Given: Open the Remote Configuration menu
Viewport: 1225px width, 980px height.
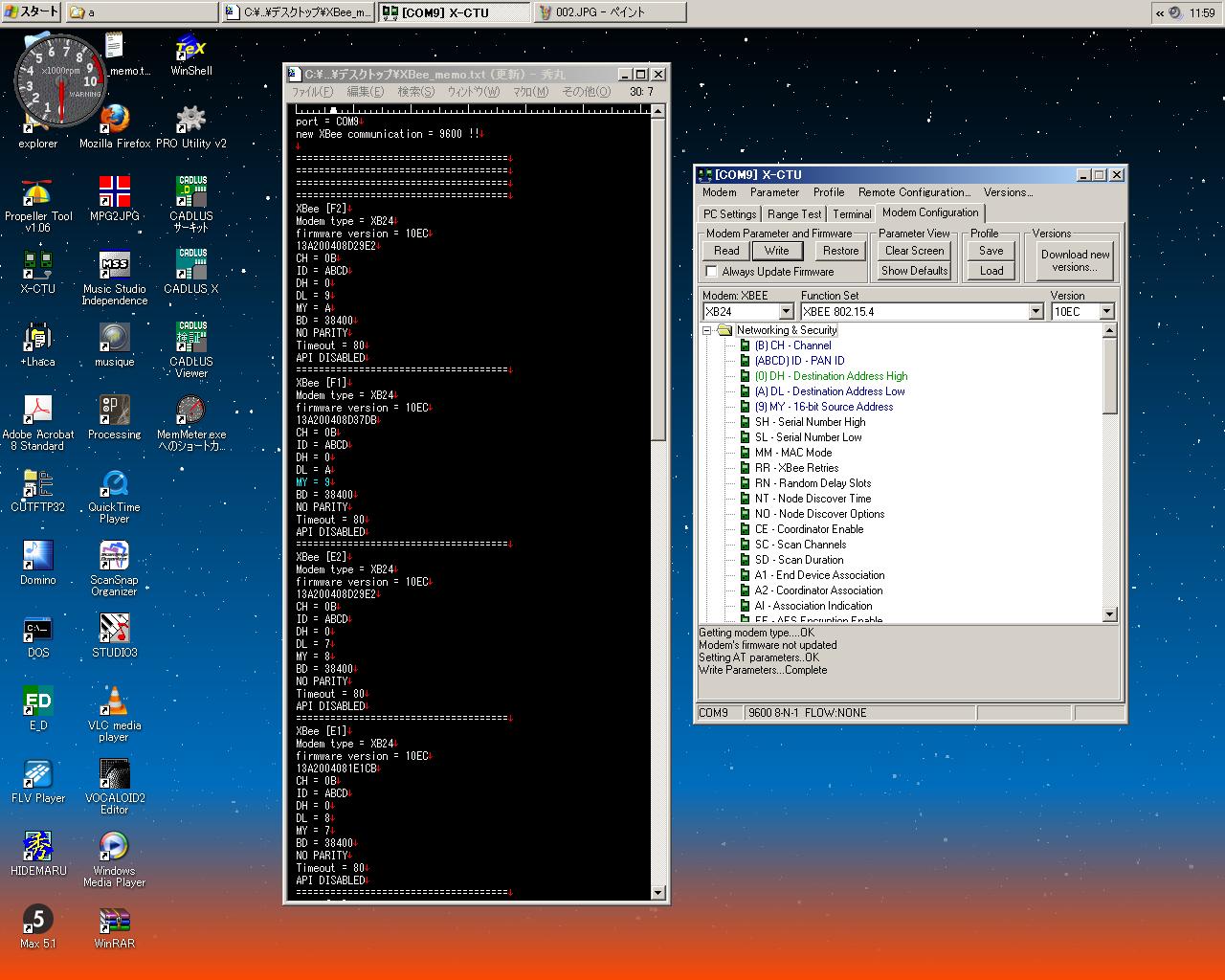Looking at the screenshot, I should [x=913, y=192].
